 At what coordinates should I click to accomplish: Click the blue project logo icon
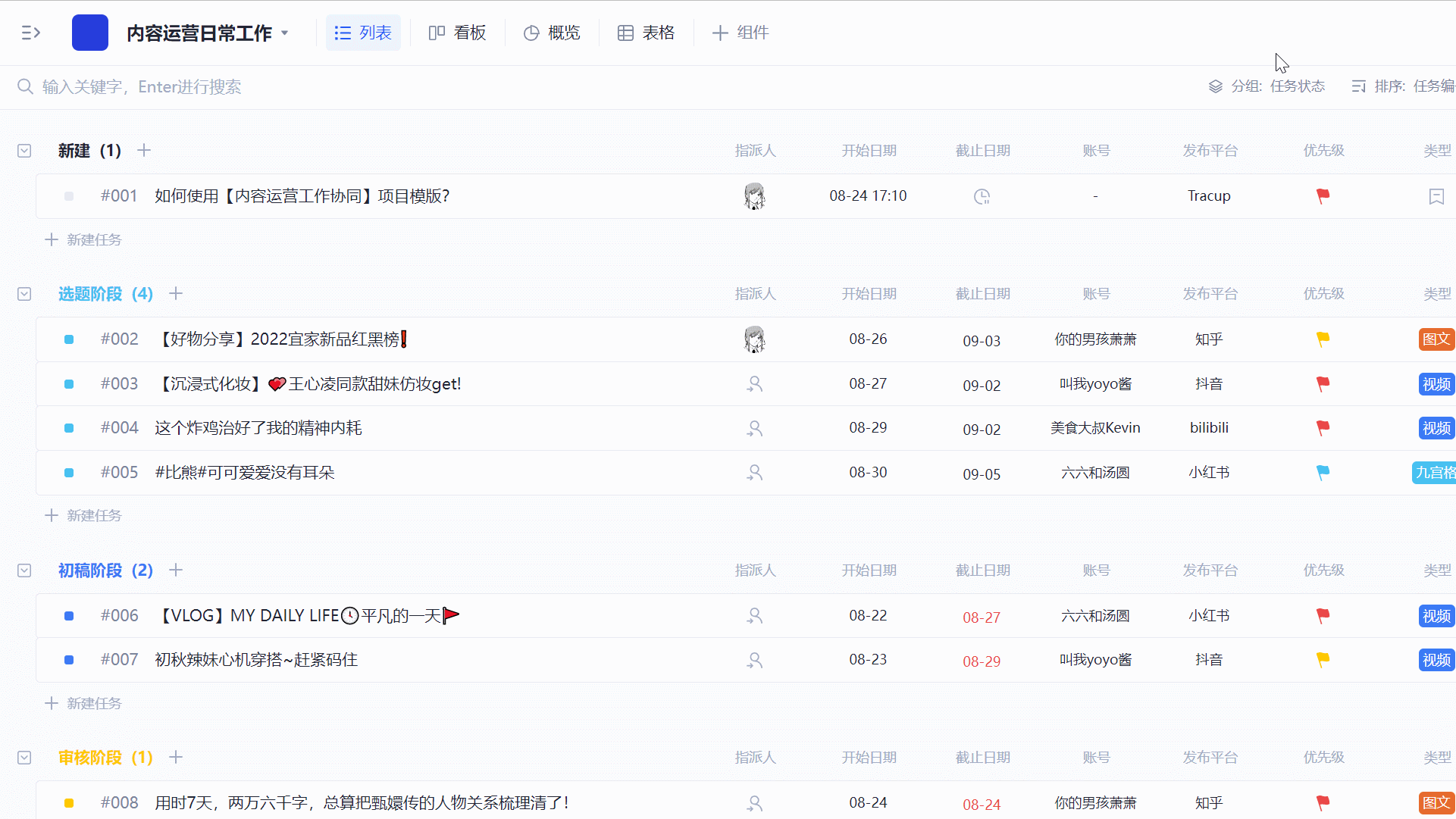89,33
